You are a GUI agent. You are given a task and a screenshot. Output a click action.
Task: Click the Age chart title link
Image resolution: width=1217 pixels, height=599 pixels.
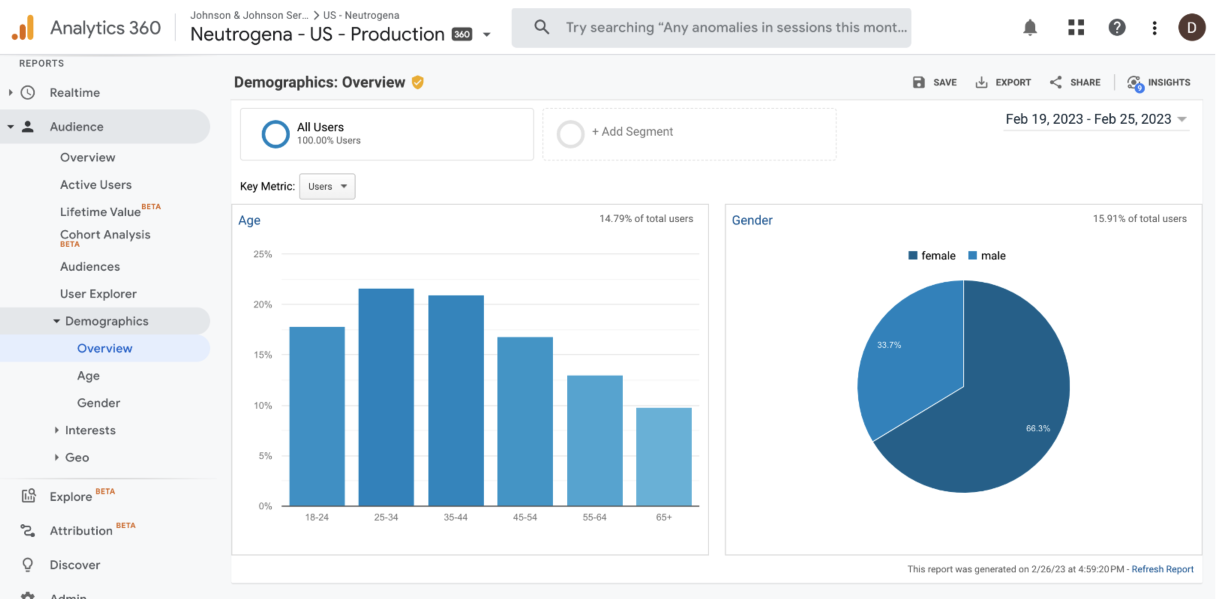point(249,220)
